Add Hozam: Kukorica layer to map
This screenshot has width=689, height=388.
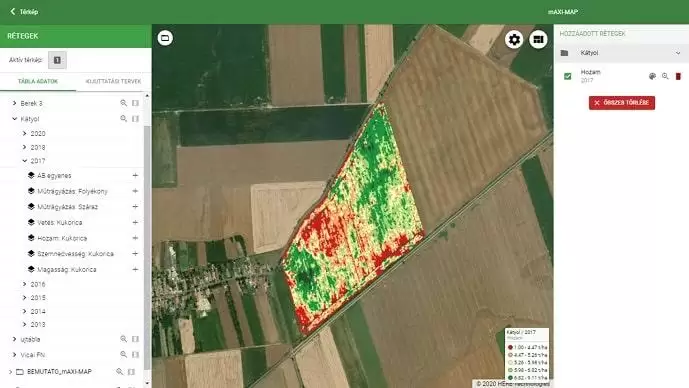point(135,238)
